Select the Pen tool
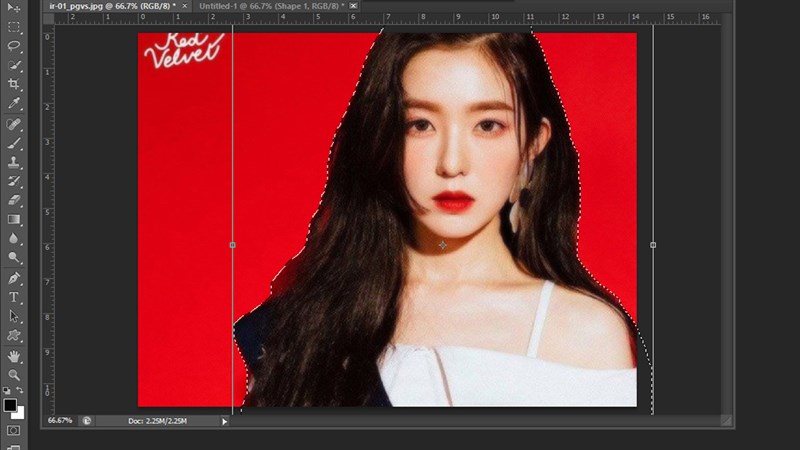Screen dimensions: 800x450 pos(14,278)
